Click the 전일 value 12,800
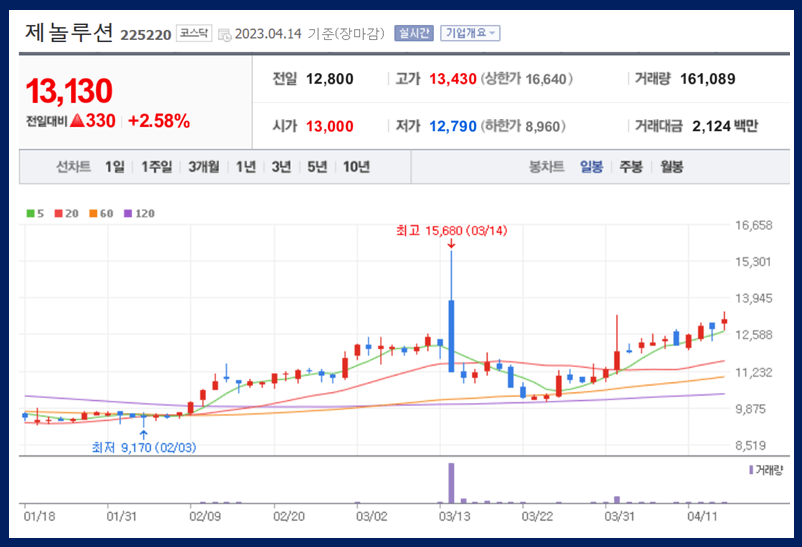This screenshot has height=547, width=802. pos(330,79)
